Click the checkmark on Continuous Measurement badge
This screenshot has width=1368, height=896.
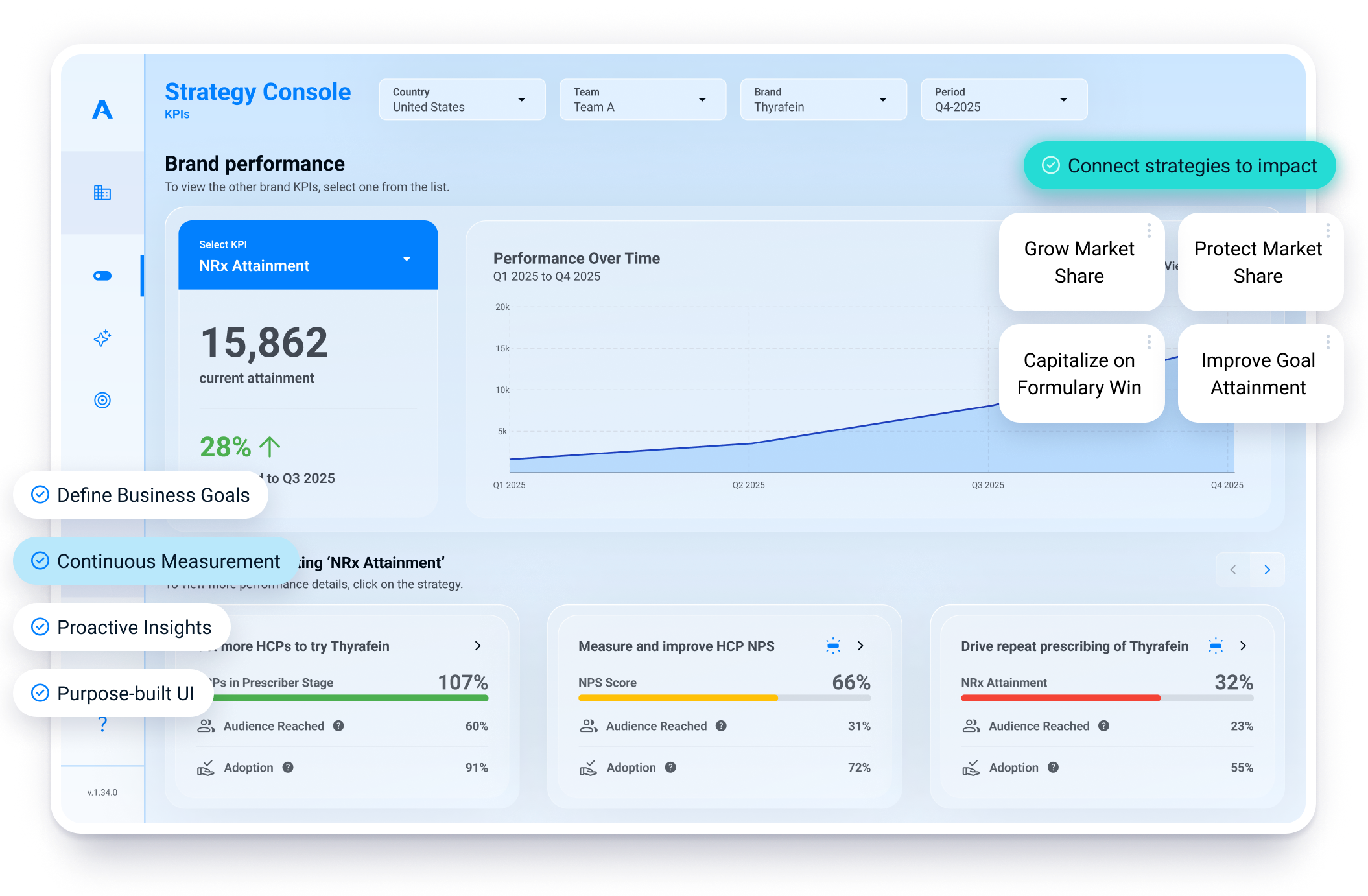tap(41, 561)
